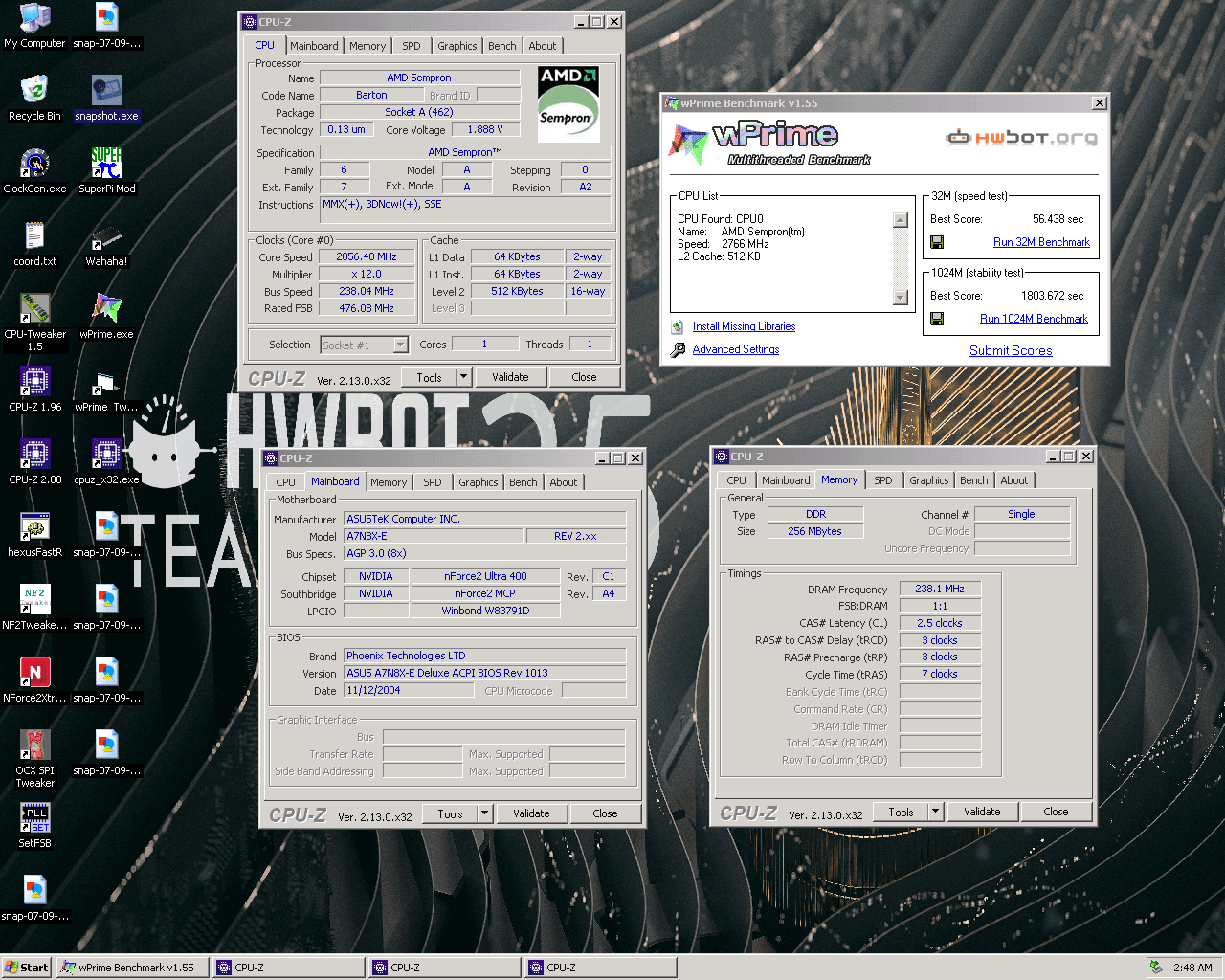The image size is (1225, 980).
Task: Click Validate in top CPU-Z window
Action: pos(510,377)
